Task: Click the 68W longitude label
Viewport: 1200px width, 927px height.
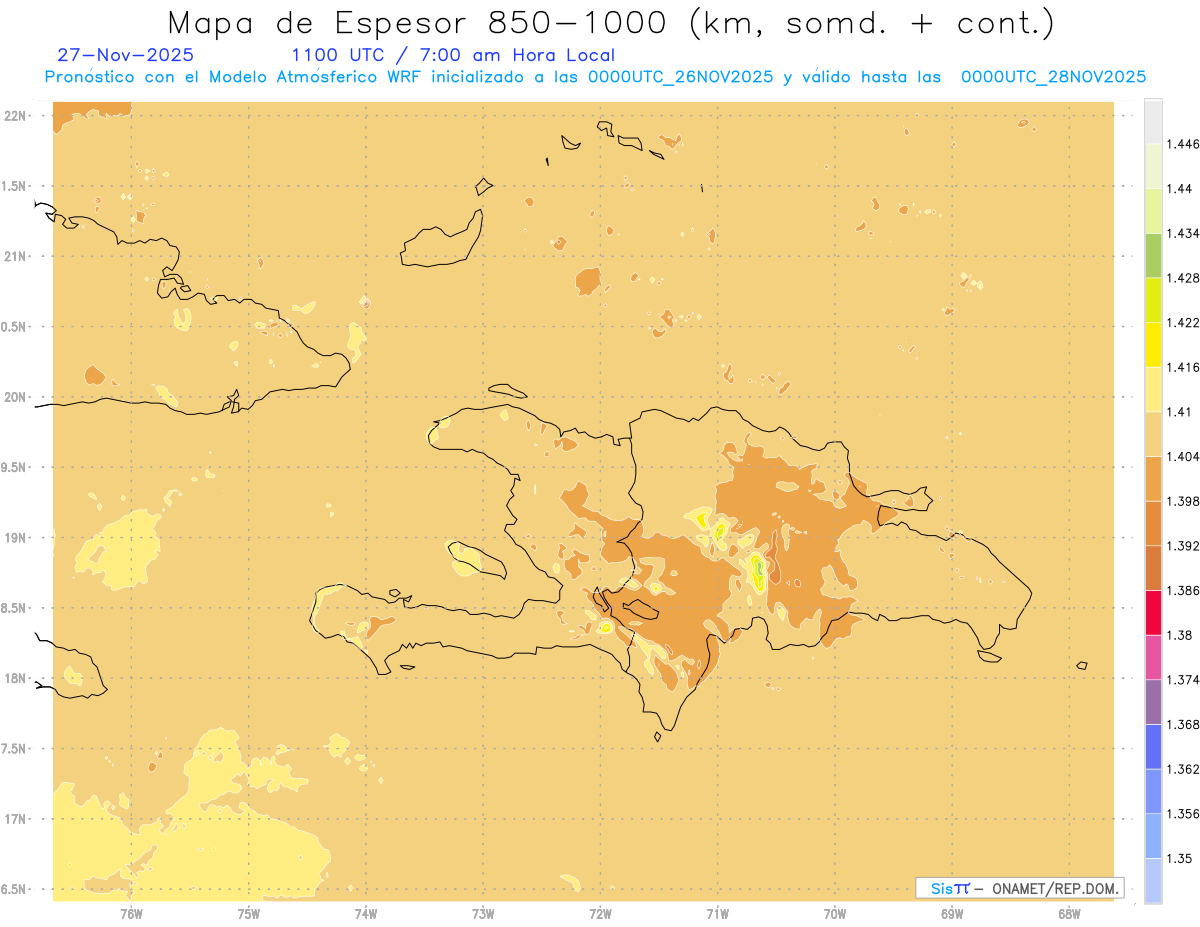Action: pyautogui.click(x=1069, y=913)
